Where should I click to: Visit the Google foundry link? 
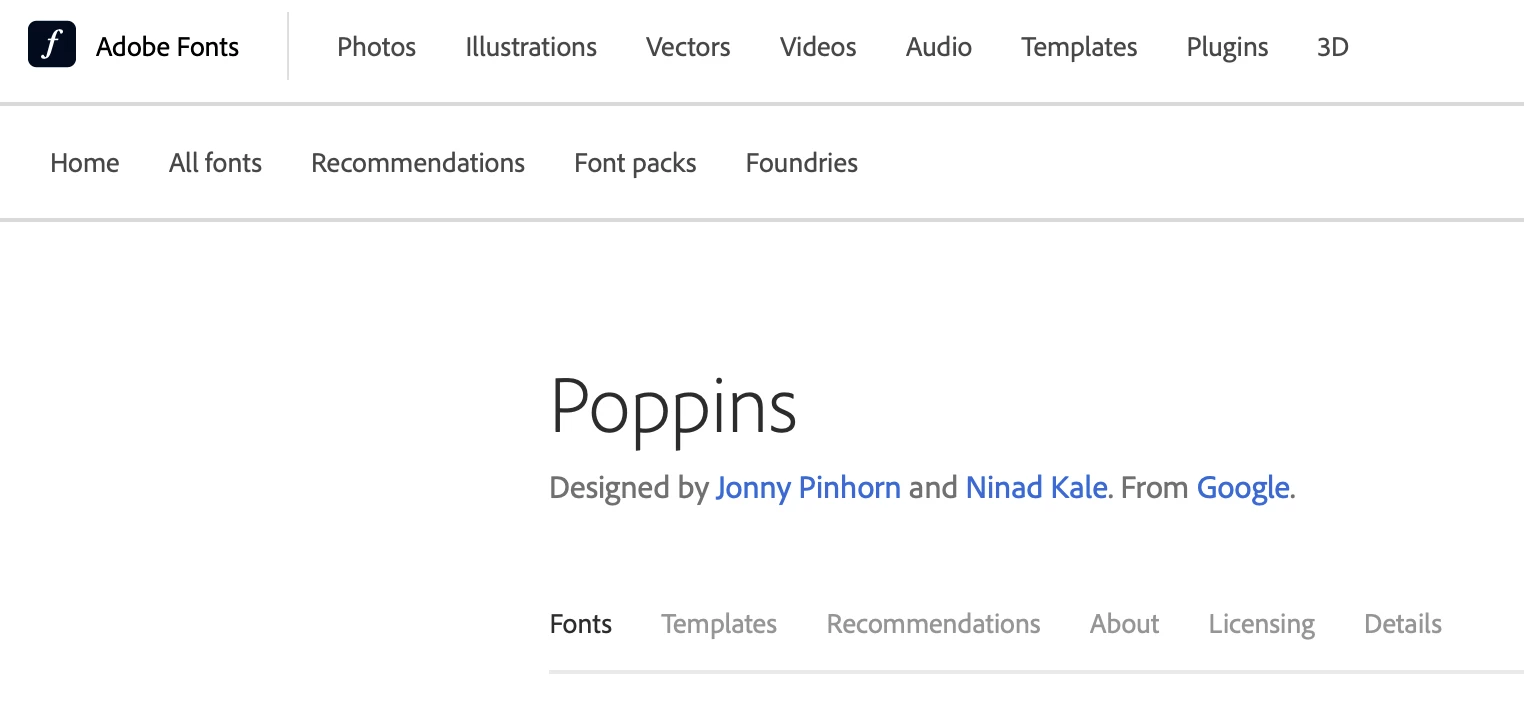pyautogui.click(x=1243, y=488)
